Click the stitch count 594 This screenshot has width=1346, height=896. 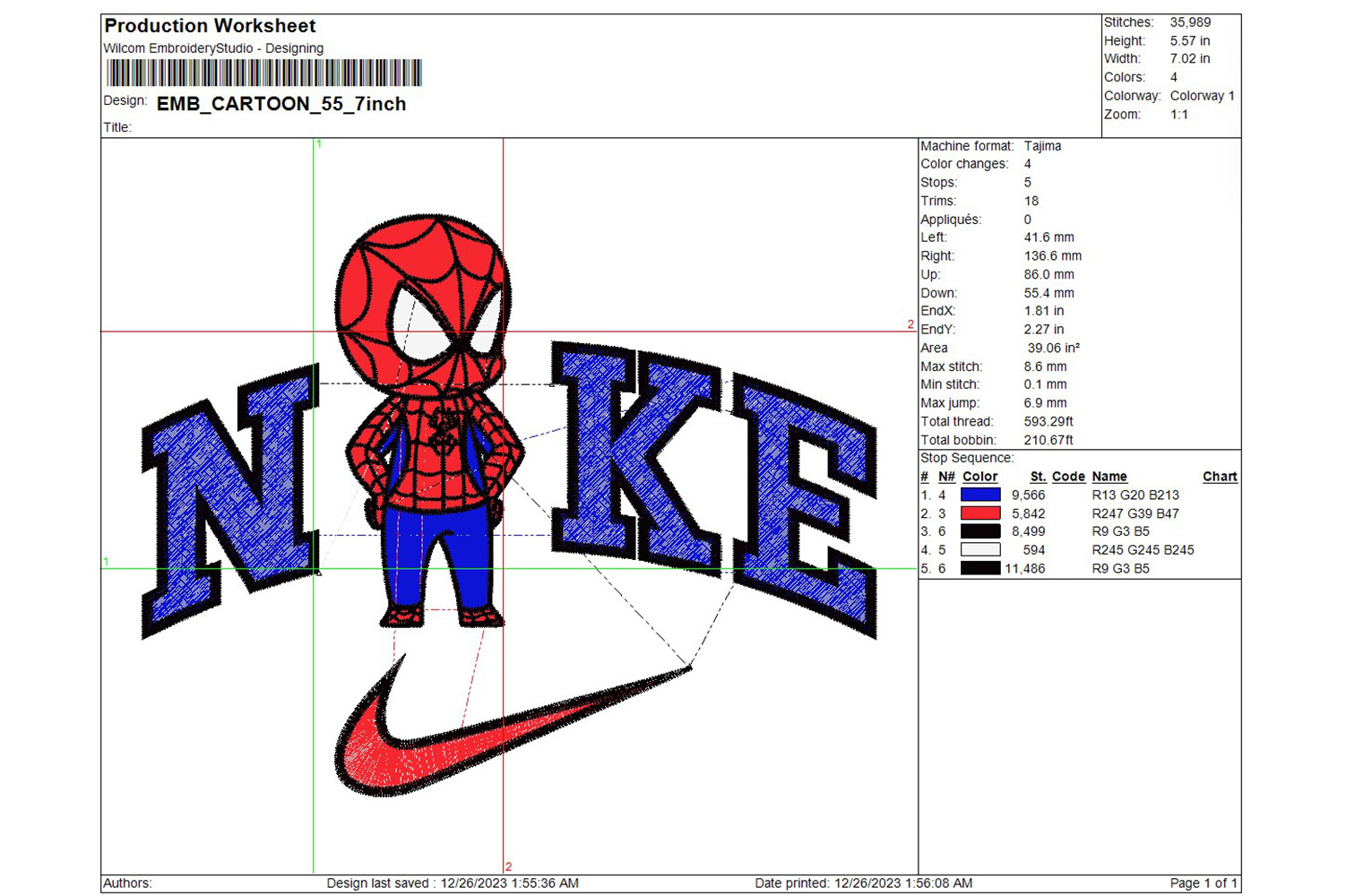point(1034,550)
